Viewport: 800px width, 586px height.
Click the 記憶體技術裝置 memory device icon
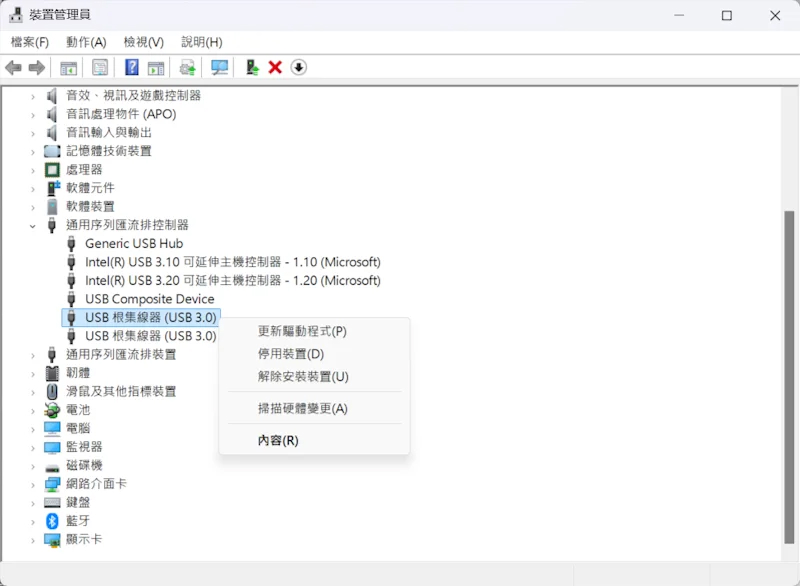pos(52,151)
